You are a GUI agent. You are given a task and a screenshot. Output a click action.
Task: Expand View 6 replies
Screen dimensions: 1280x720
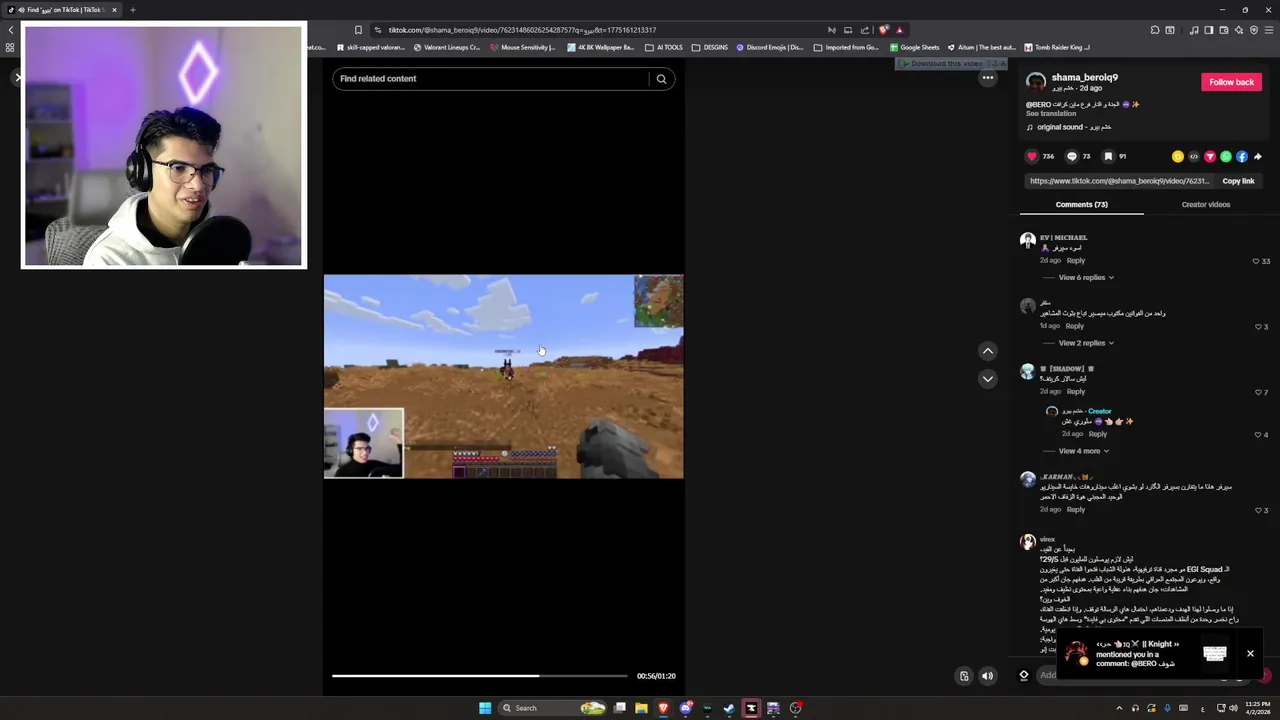tap(1086, 277)
